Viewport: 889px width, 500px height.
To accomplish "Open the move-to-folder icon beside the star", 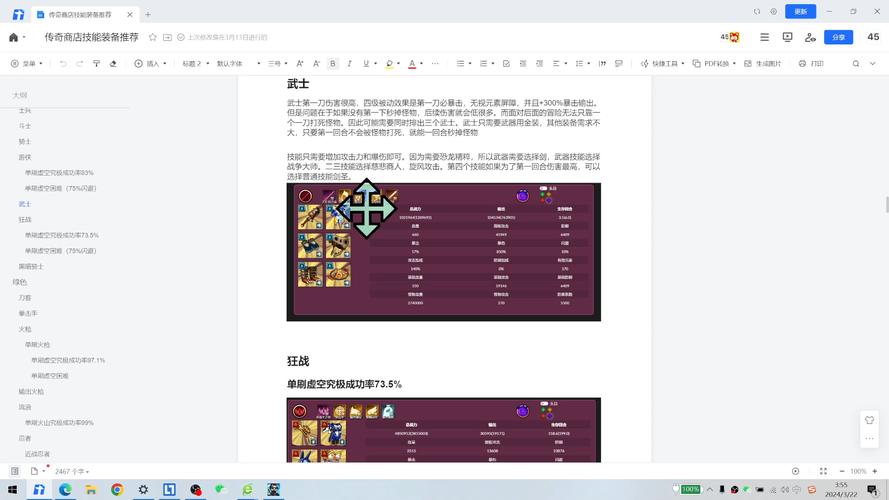I will [x=167, y=37].
